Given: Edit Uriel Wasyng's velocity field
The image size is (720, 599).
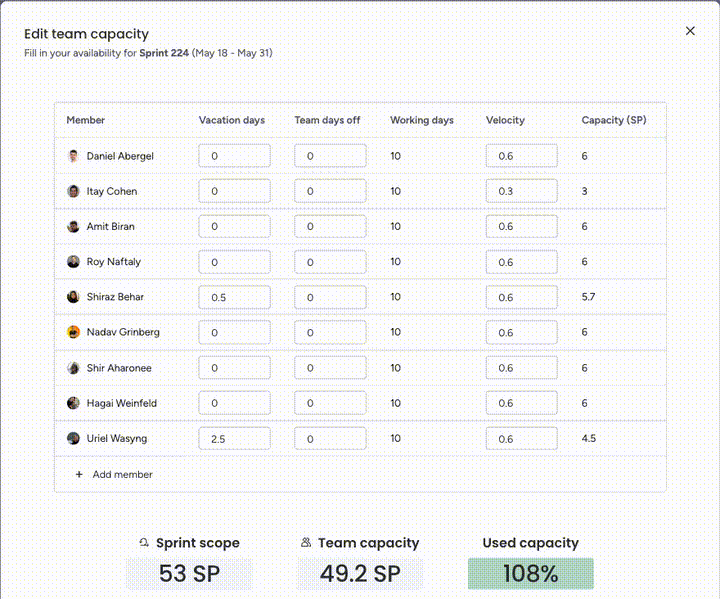Looking at the screenshot, I should pos(522,439).
